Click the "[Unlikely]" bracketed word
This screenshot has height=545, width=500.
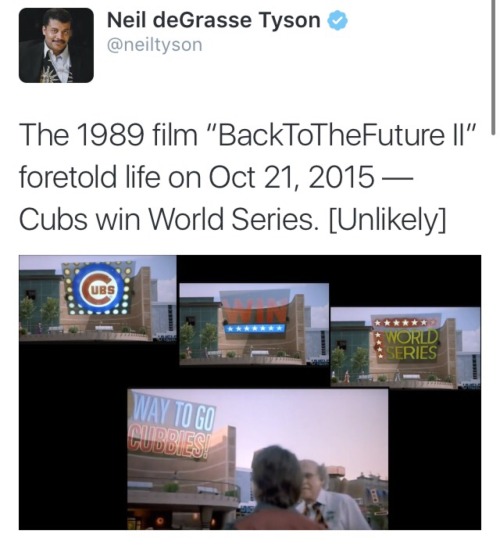(x=386, y=220)
